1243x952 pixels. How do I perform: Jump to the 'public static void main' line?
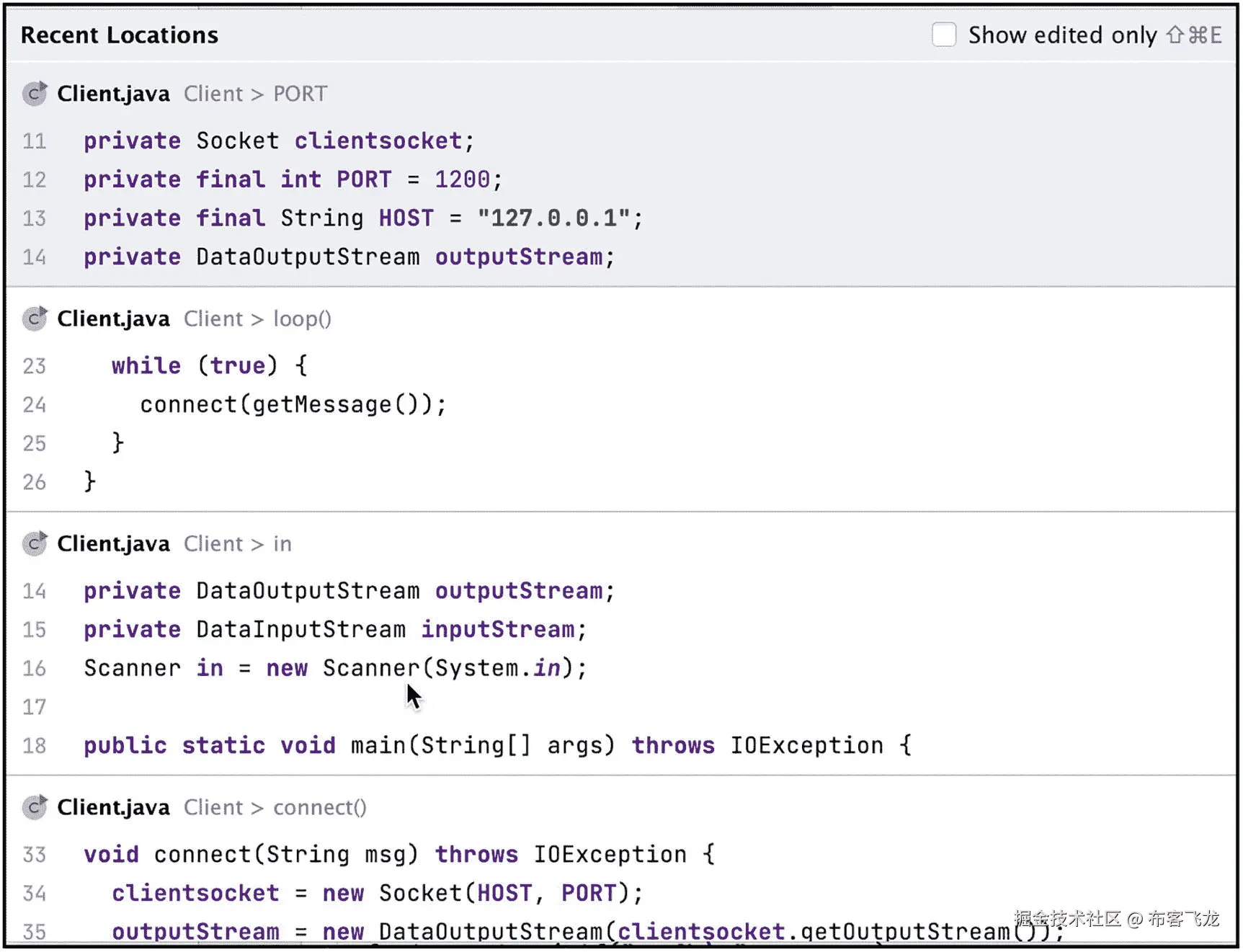pyautogui.click(x=497, y=745)
